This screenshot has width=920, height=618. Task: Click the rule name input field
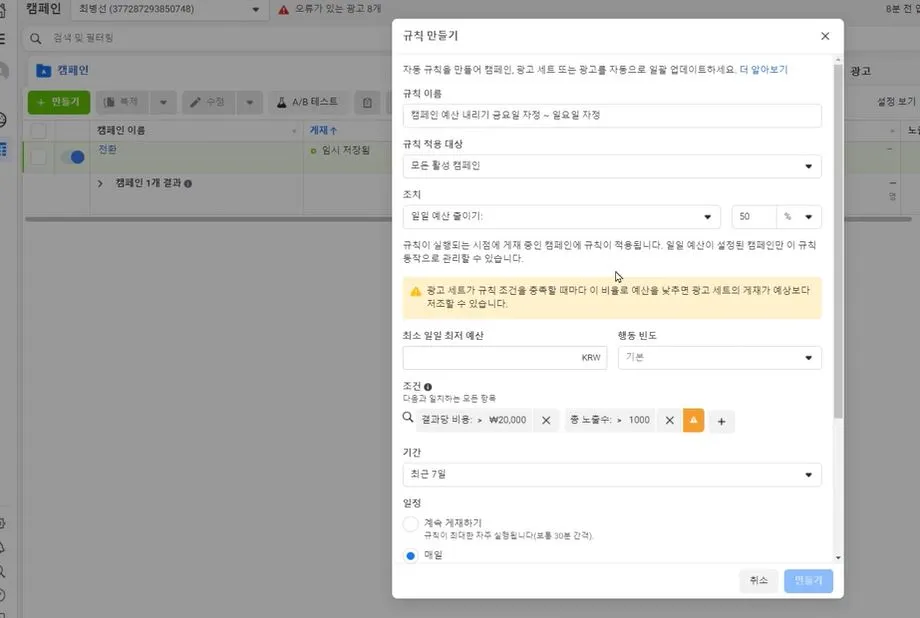pos(611,116)
